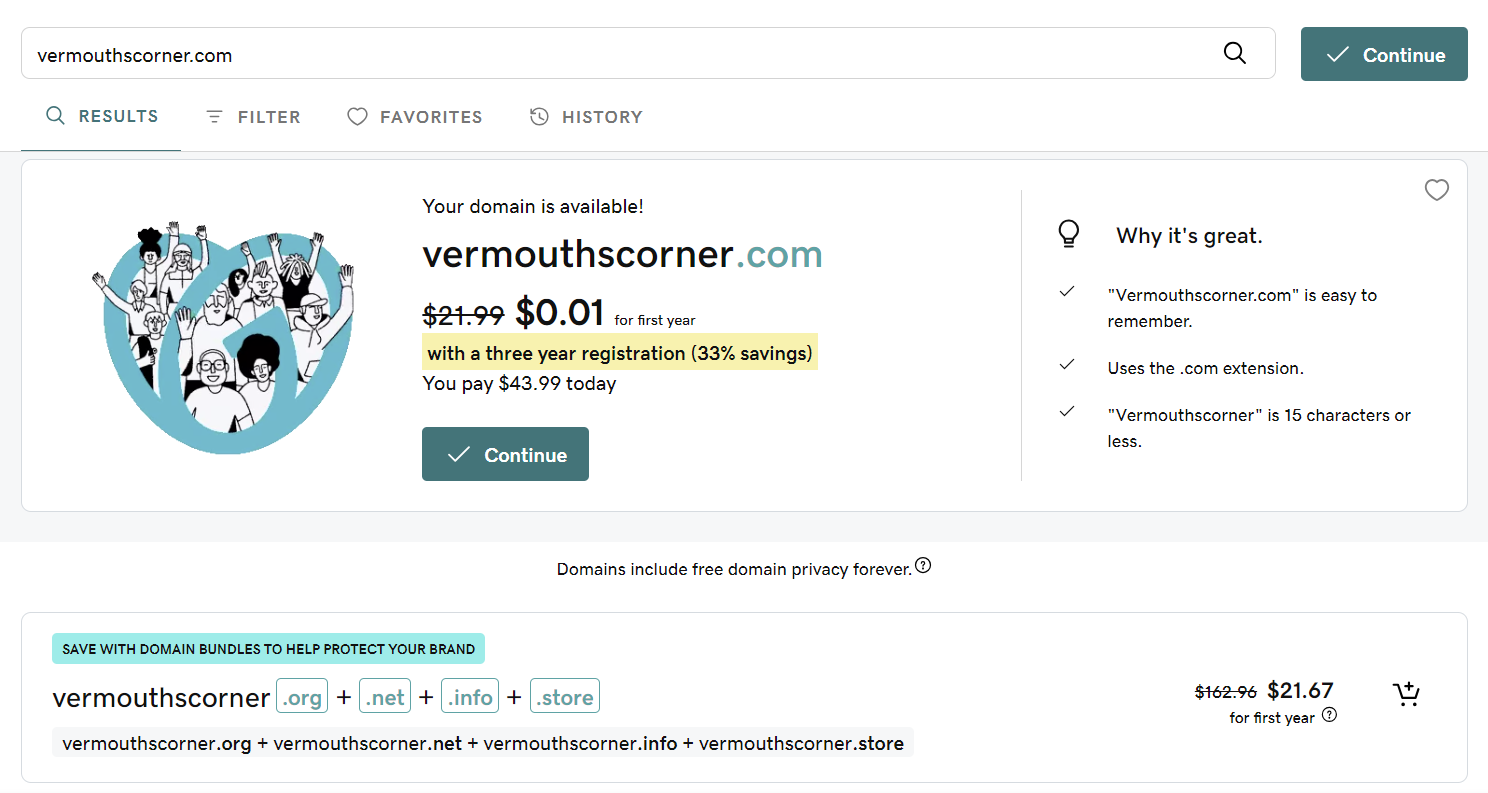The width and height of the screenshot is (1488, 793).
Task: Open domain privacy info question mark
Action: (x=923, y=566)
